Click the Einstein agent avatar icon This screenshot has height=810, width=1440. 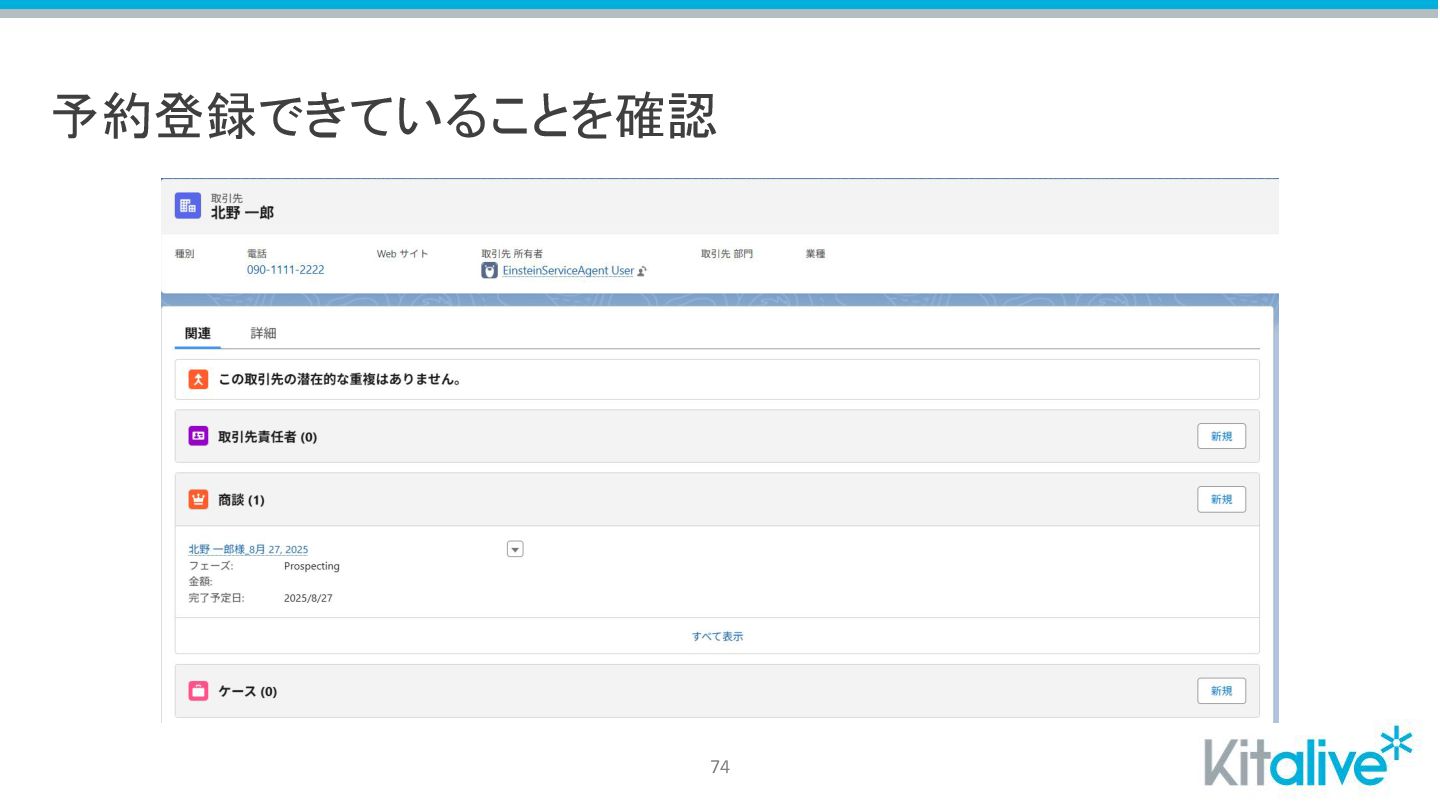(489, 270)
